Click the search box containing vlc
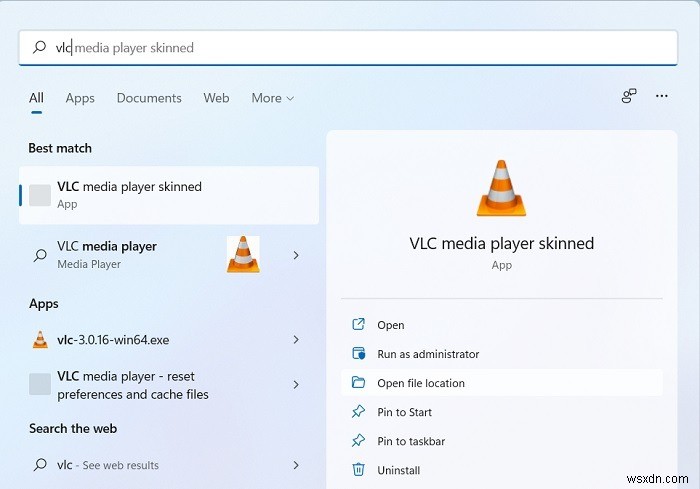 pos(348,47)
